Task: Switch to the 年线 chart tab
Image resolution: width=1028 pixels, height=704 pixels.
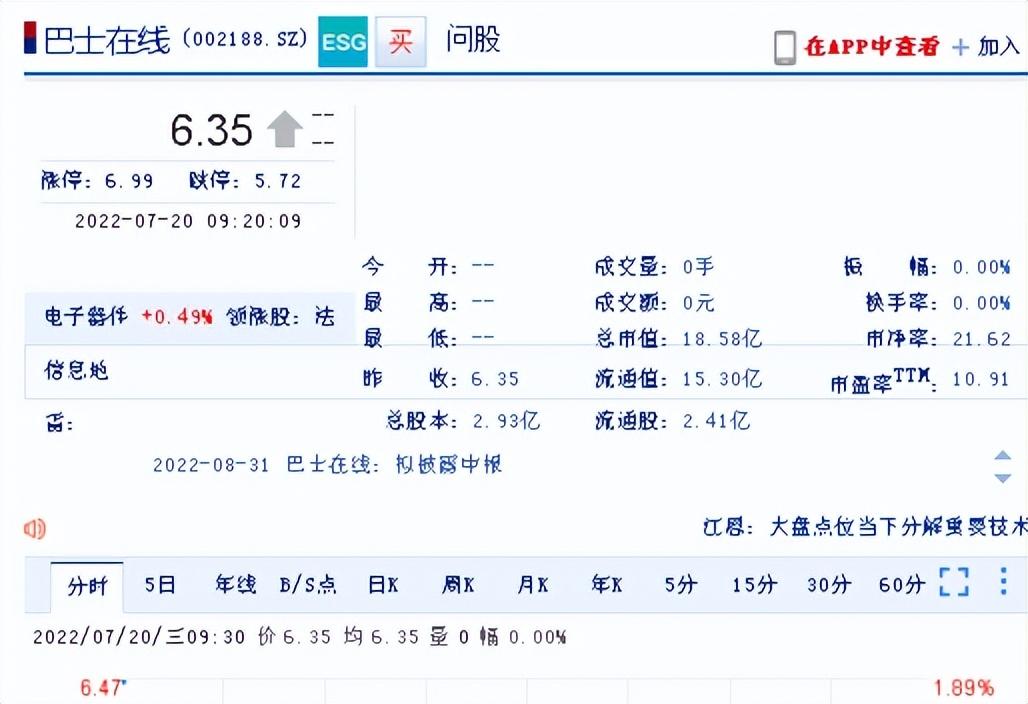Action: 235,584
